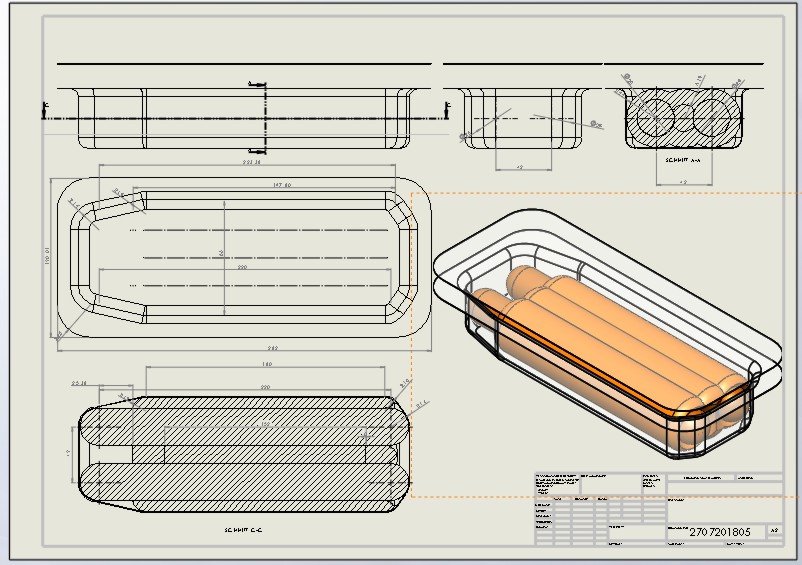Click the upper section A arrow marker
Screen dimensions: 802x565
point(258,84)
